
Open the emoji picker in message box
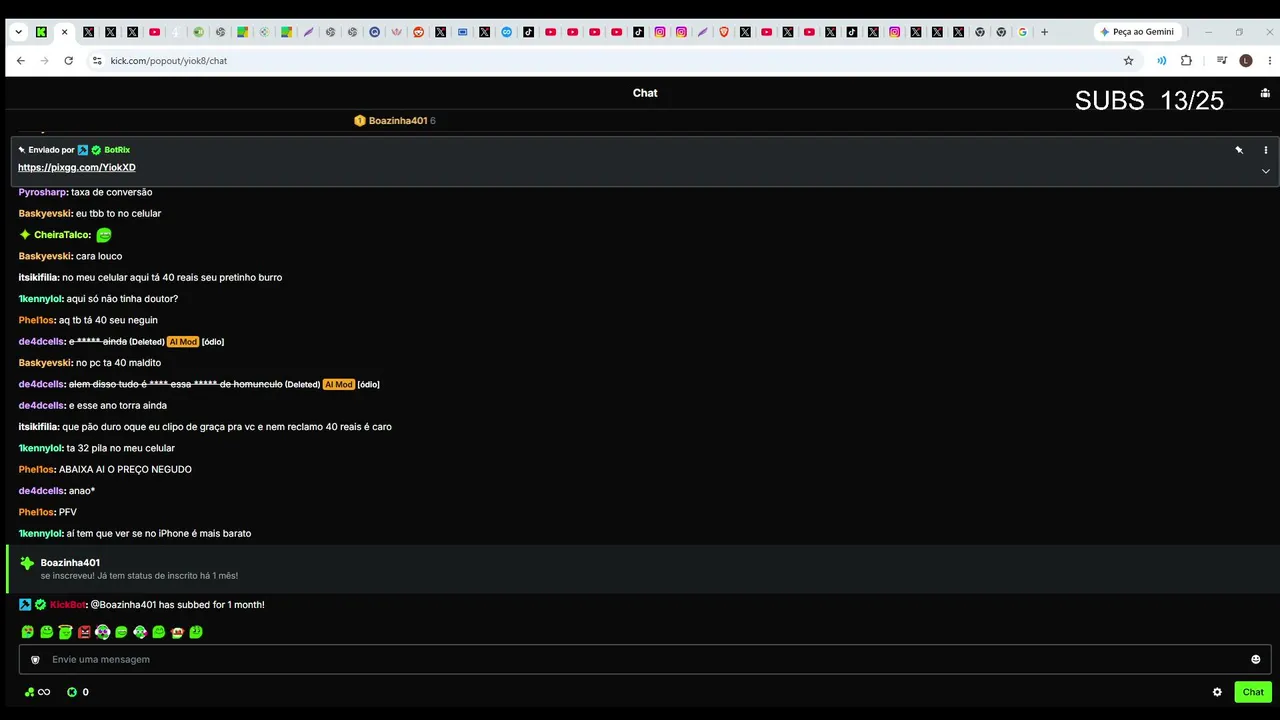(x=1256, y=659)
